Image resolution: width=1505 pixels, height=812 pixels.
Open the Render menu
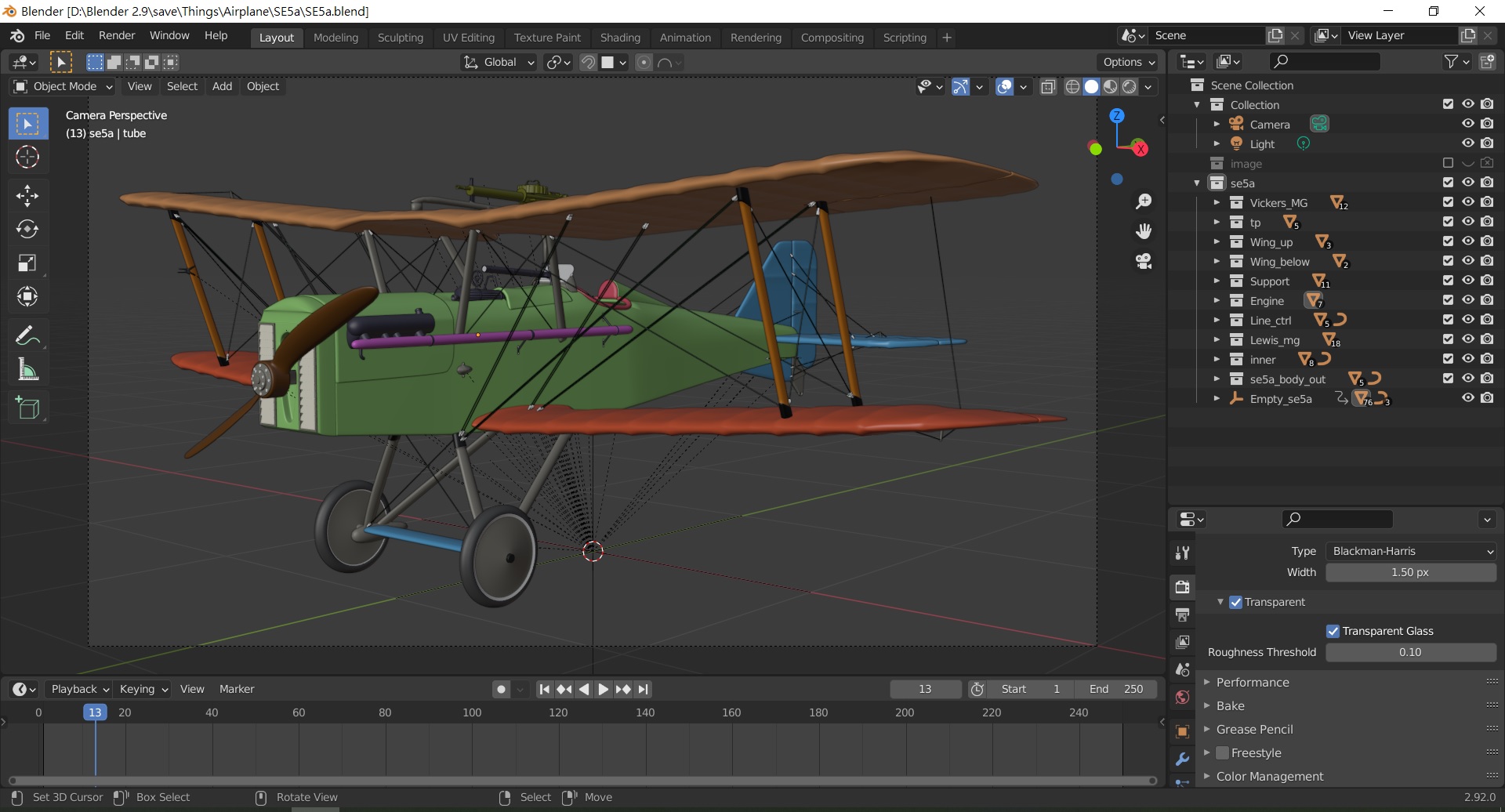(117, 36)
